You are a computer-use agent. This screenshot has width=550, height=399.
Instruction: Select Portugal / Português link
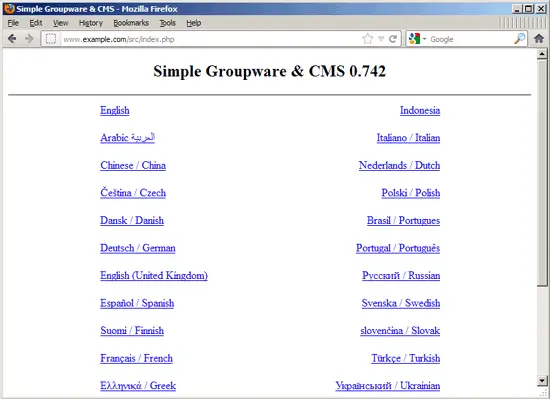398,248
